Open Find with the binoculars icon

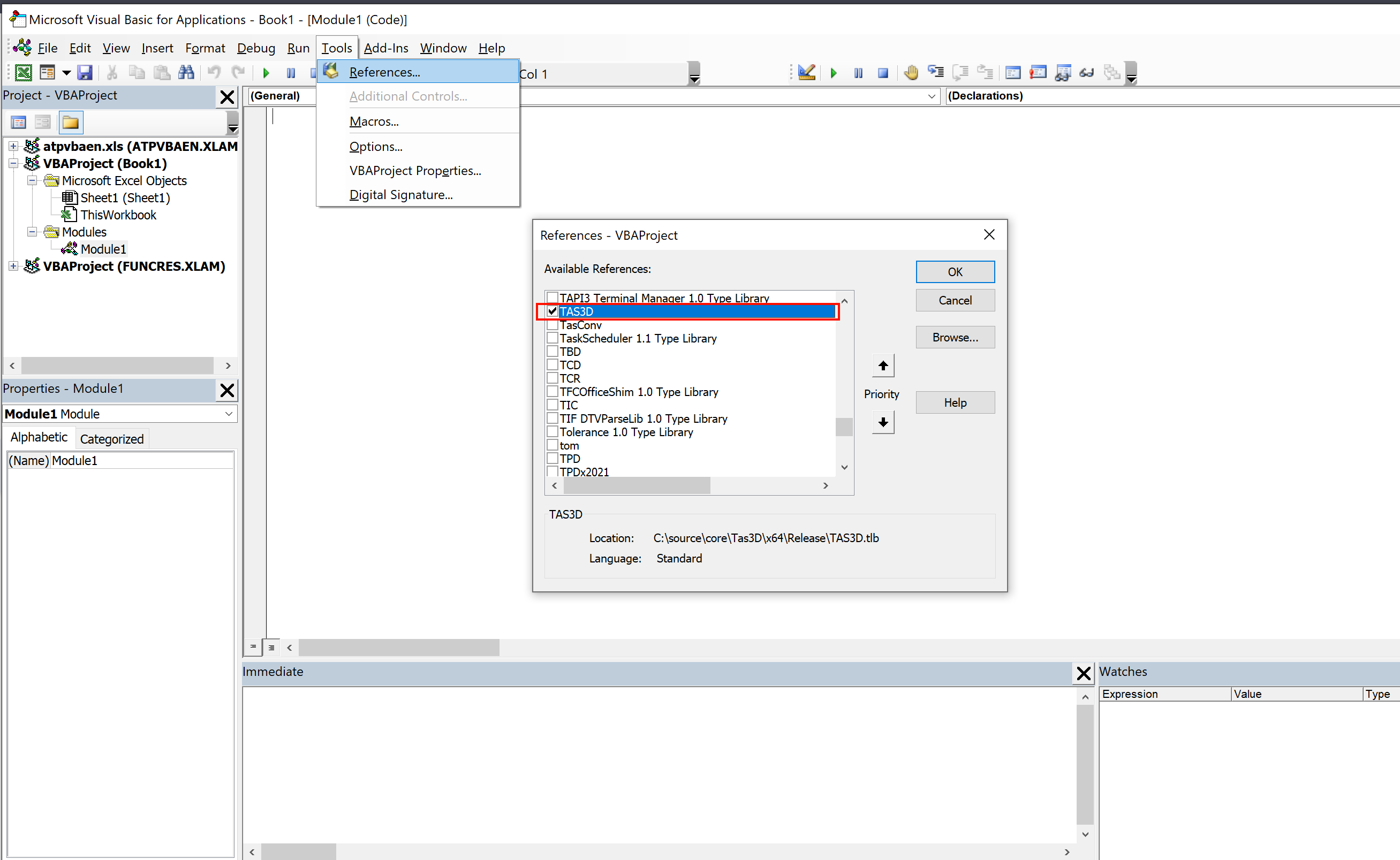pos(186,73)
